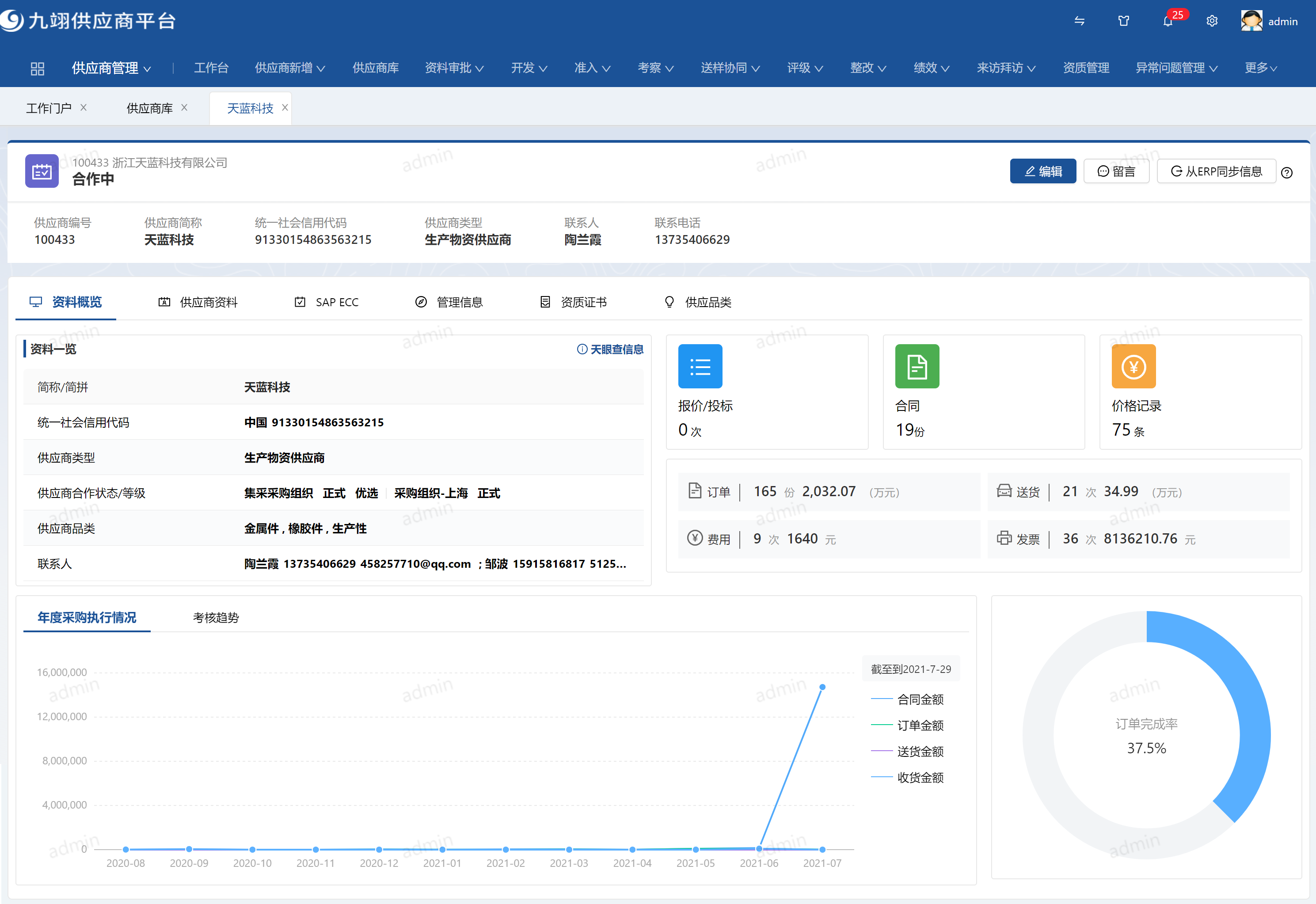Expand the 来访拜访 menu

pyautogui.click(x=1007, y=68)
